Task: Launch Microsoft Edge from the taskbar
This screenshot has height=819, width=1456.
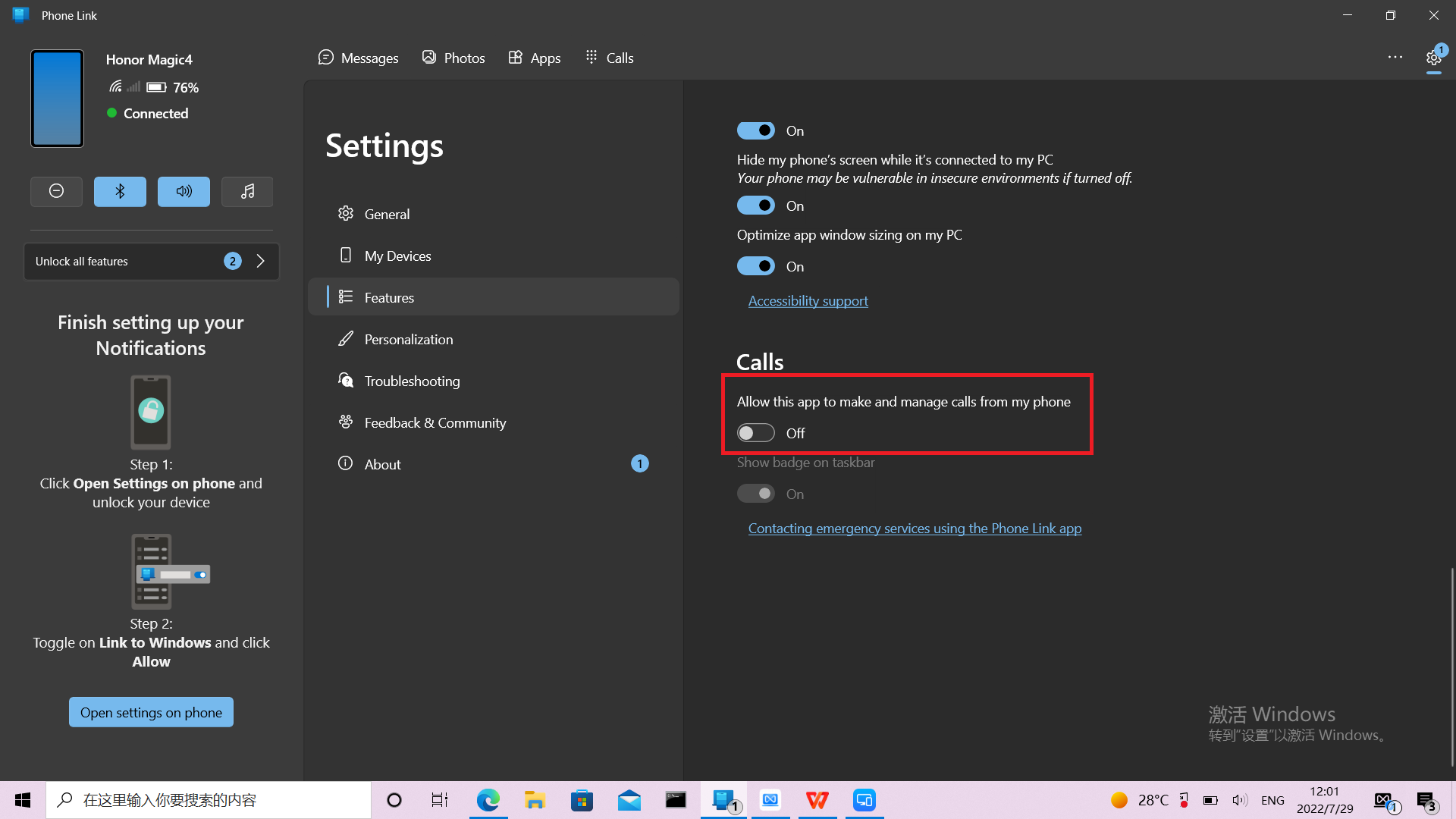Action: click(x=488, y=800)
